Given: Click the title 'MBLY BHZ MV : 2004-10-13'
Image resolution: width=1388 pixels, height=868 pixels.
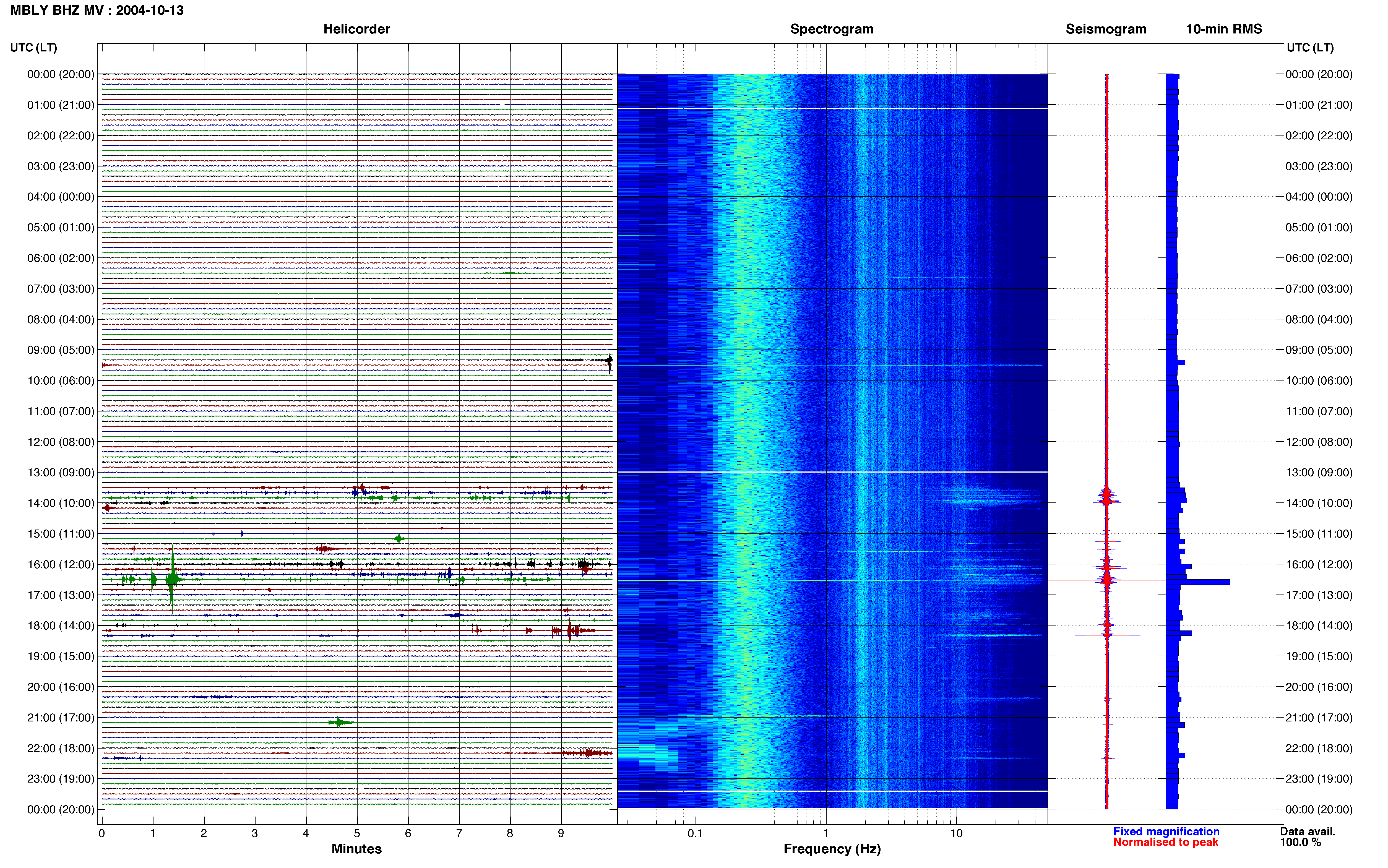Looking at the screenshot, I should point(97,10).
